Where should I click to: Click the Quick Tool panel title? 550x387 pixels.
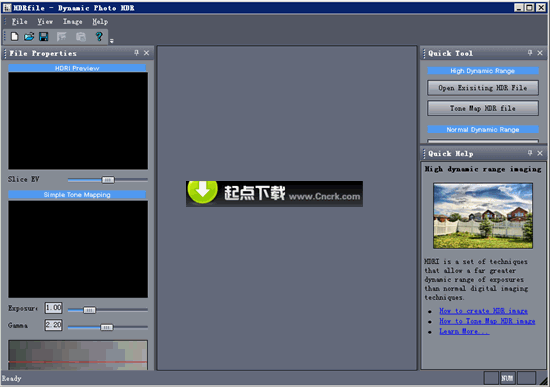tap(450, 53)
